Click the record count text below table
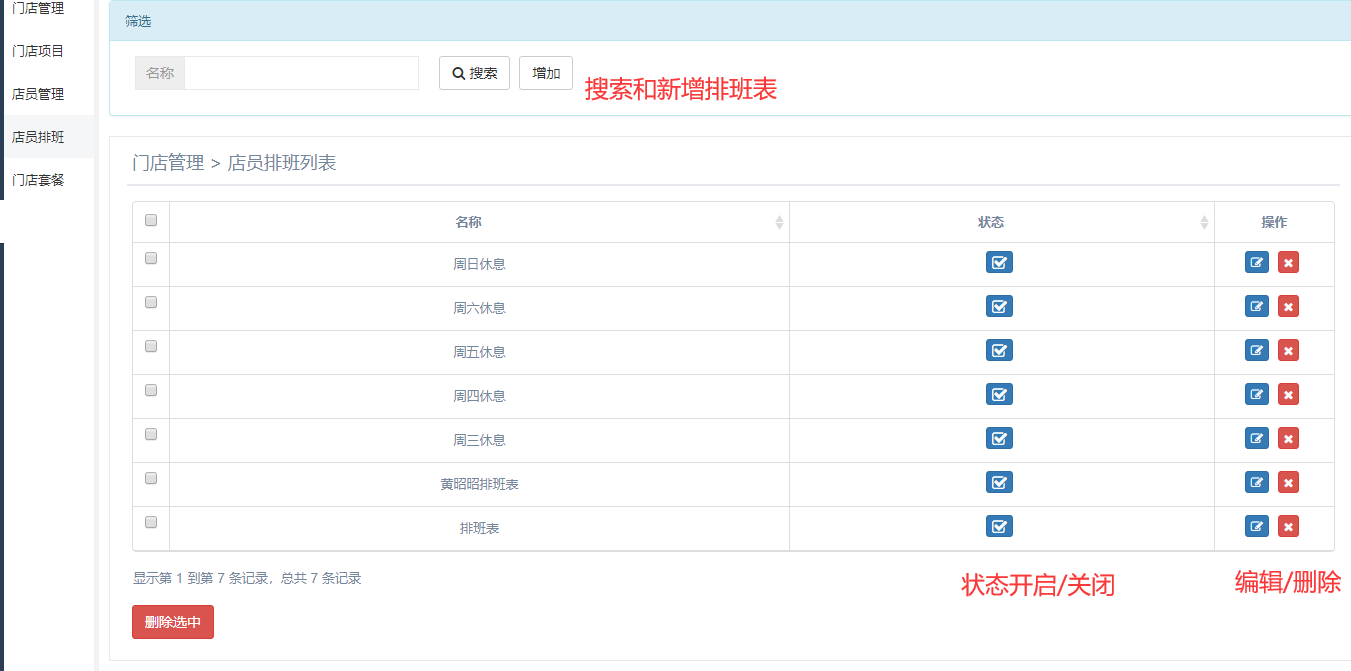 (x=247, y=578)
